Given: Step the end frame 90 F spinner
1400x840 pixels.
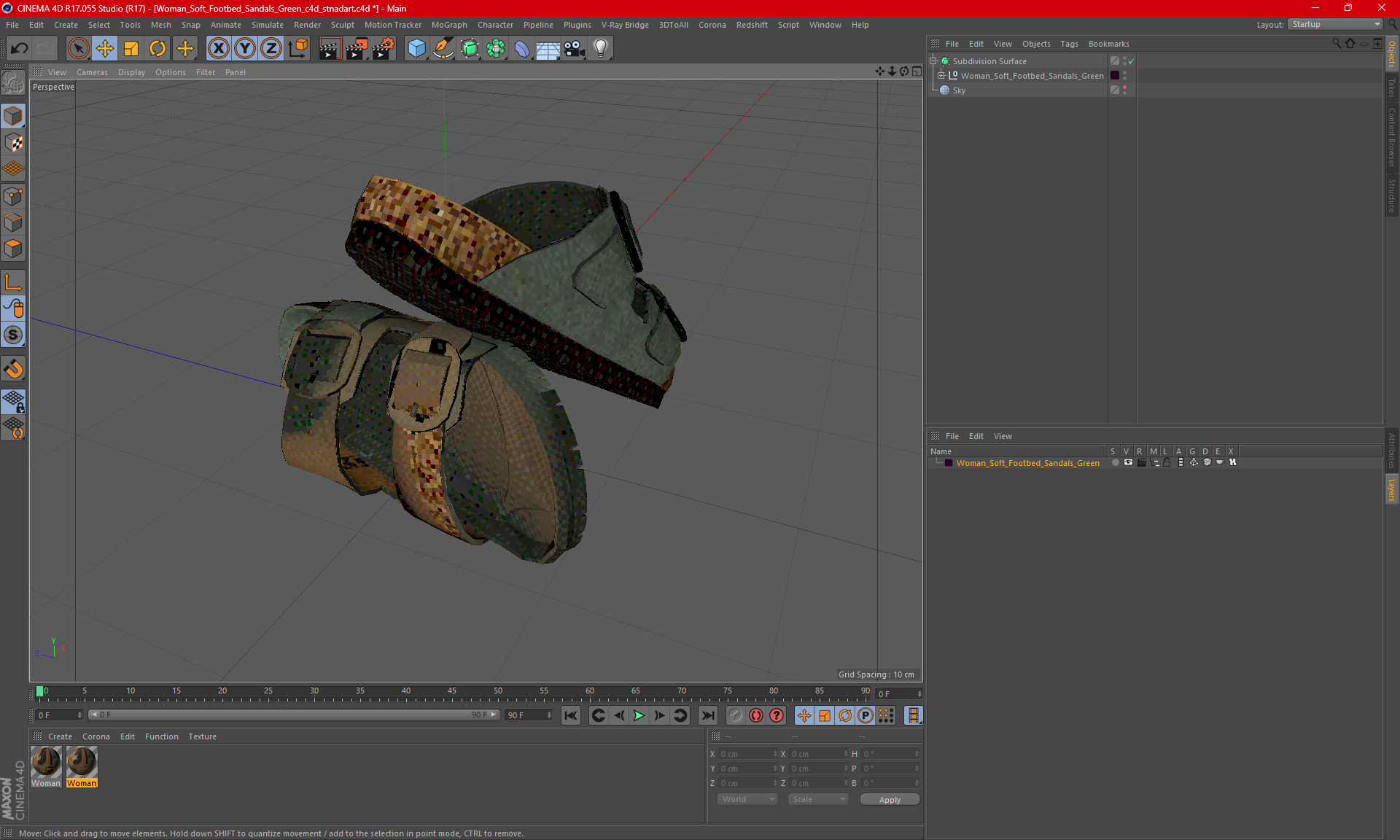Looking at the screenshot, I should tap(549, 715).
